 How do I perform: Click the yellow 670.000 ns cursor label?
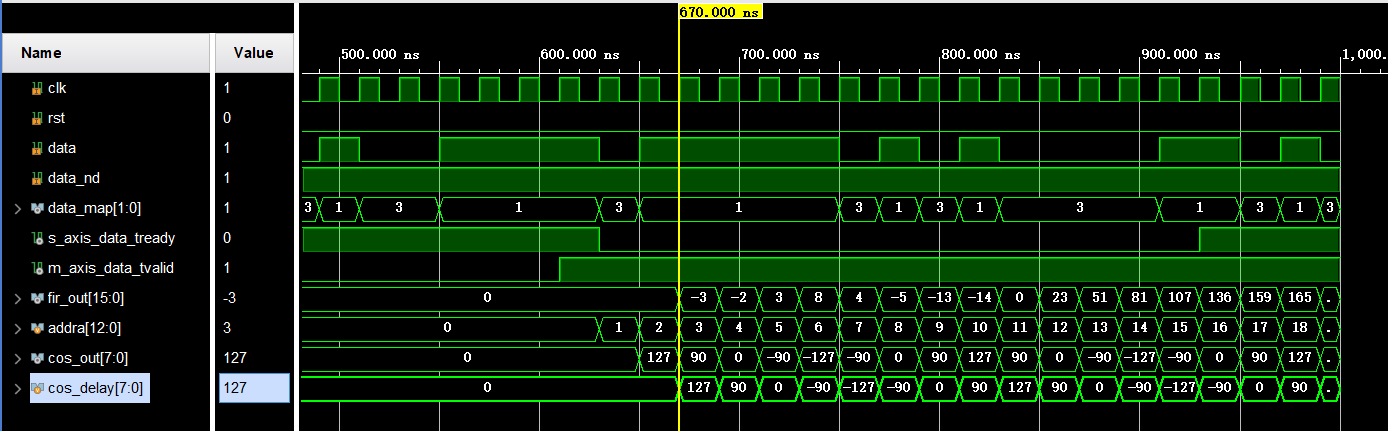click(x=720, y=12)
